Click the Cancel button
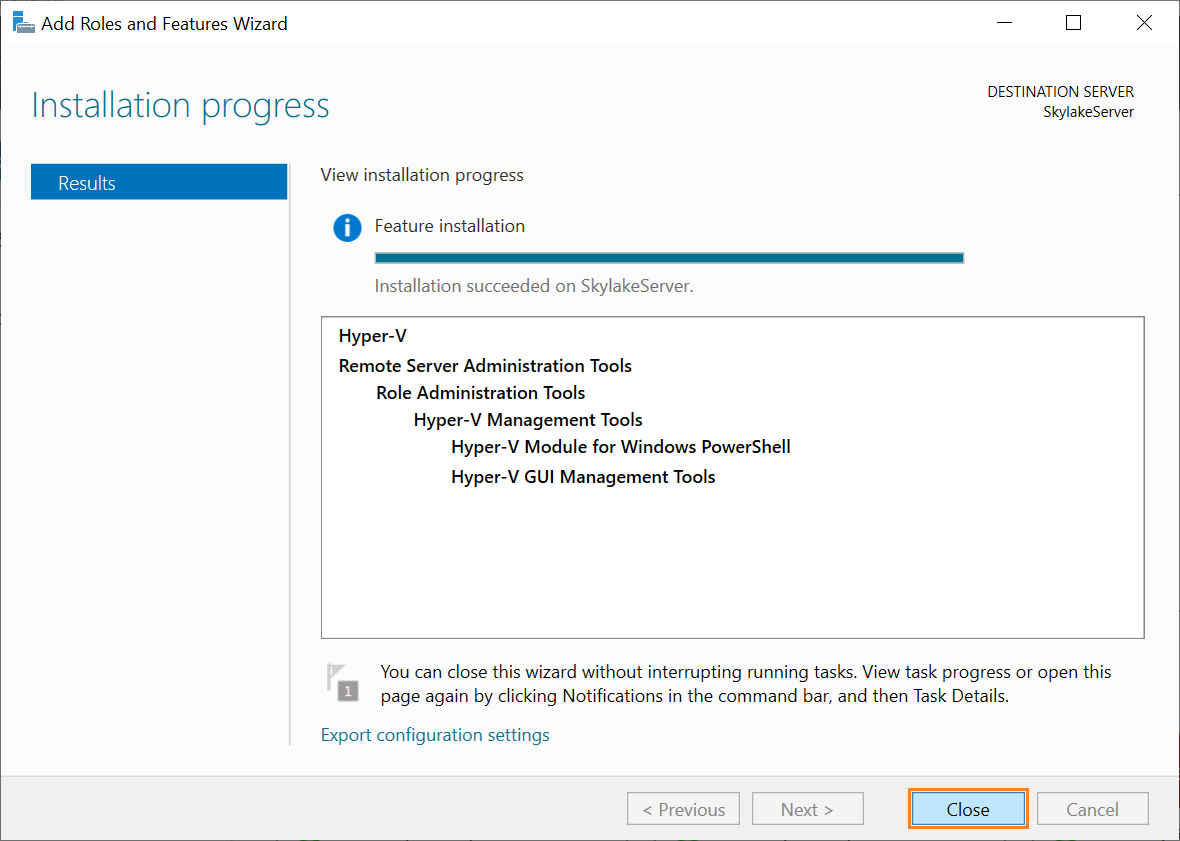The image size is (1180, 841). pyautogui.click(x=1092, y=809)
